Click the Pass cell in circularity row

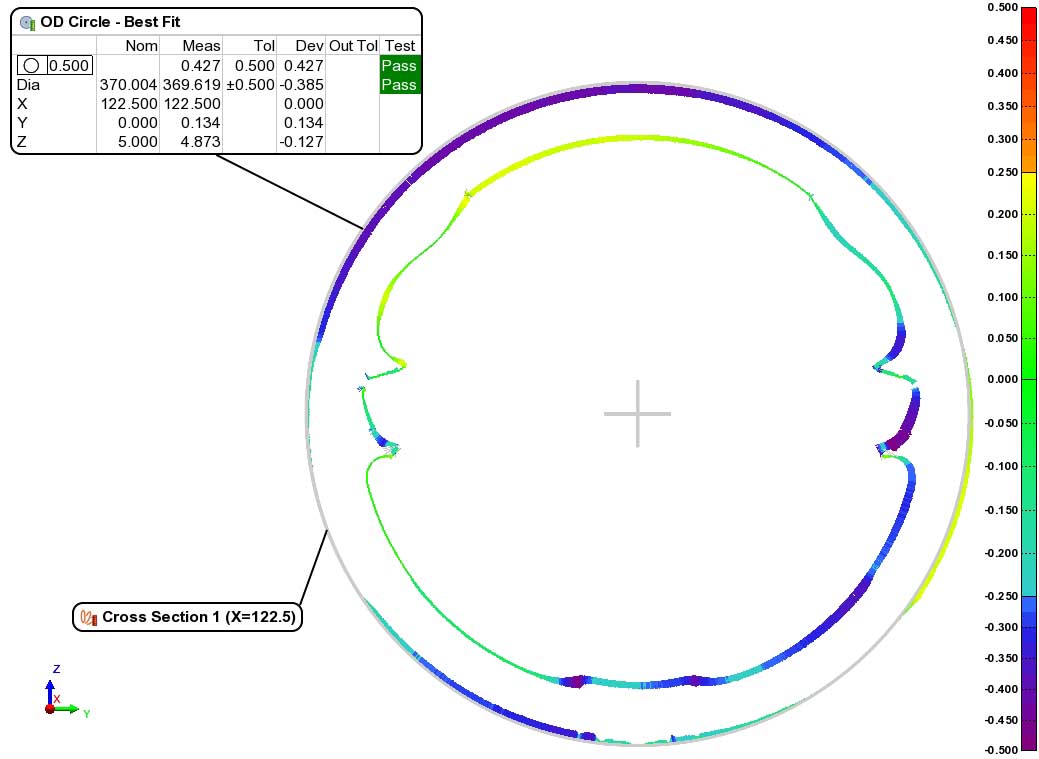[400, 66]
